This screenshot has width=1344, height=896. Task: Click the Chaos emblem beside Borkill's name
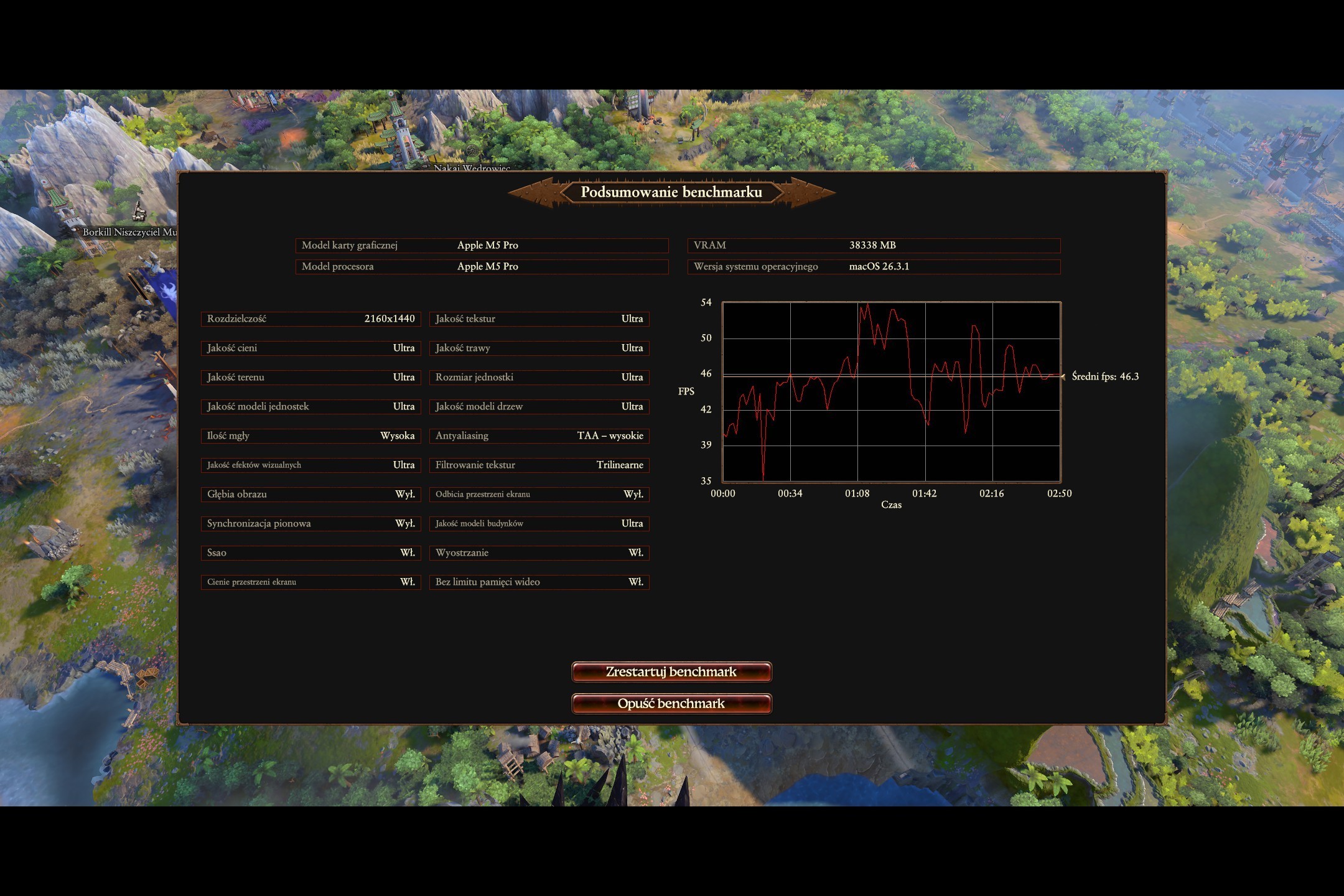[x=69, y=231]
